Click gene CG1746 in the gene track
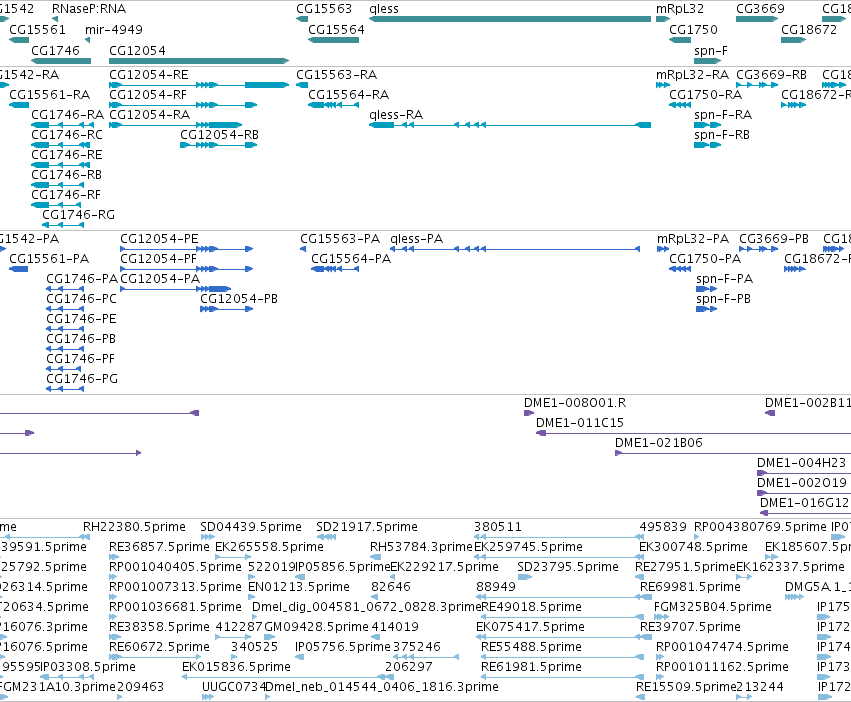This screenshot has height=702, width=851. pos(61,61)
